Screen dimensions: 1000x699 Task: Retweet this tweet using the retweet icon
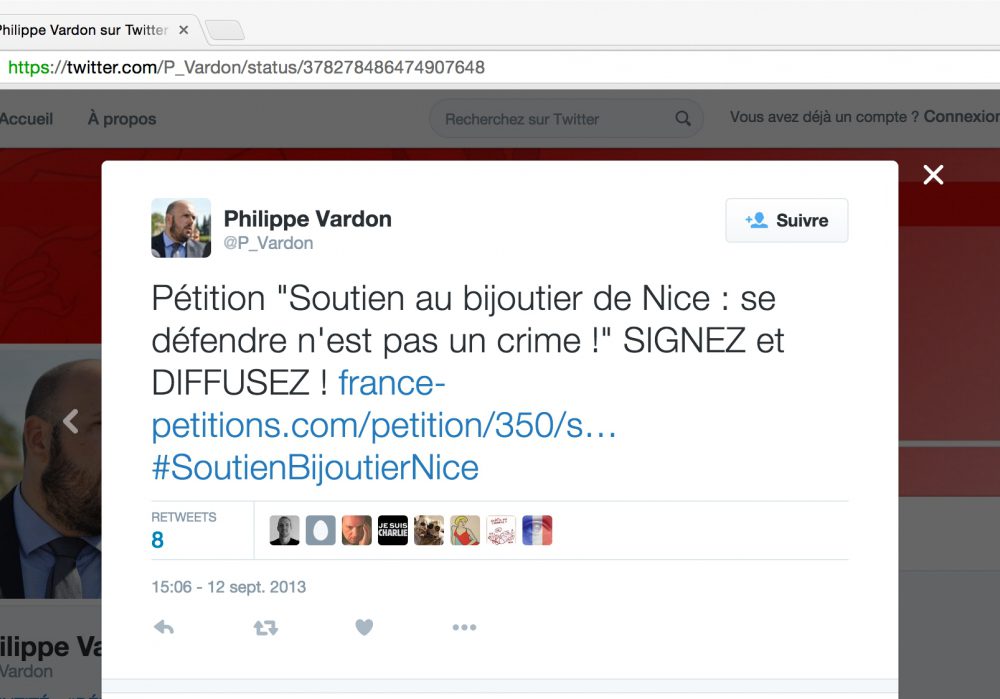tap(265, 628)
